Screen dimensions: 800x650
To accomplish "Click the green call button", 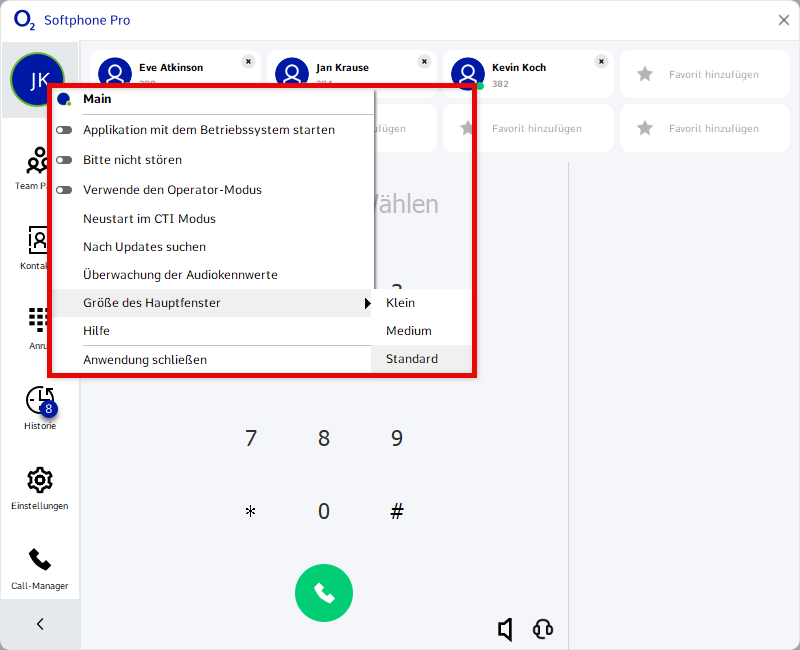I will click(x=323, y=593).
